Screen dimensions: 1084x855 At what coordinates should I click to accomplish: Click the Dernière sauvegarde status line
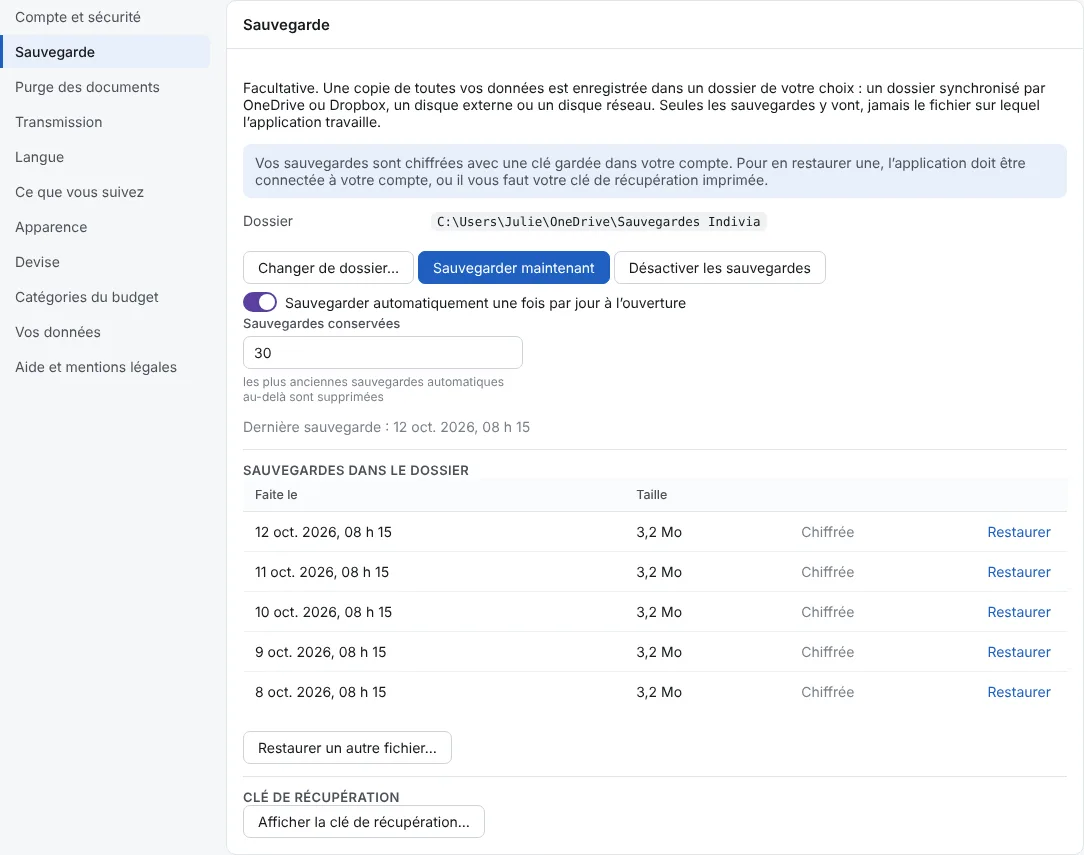tap(386, 427)
